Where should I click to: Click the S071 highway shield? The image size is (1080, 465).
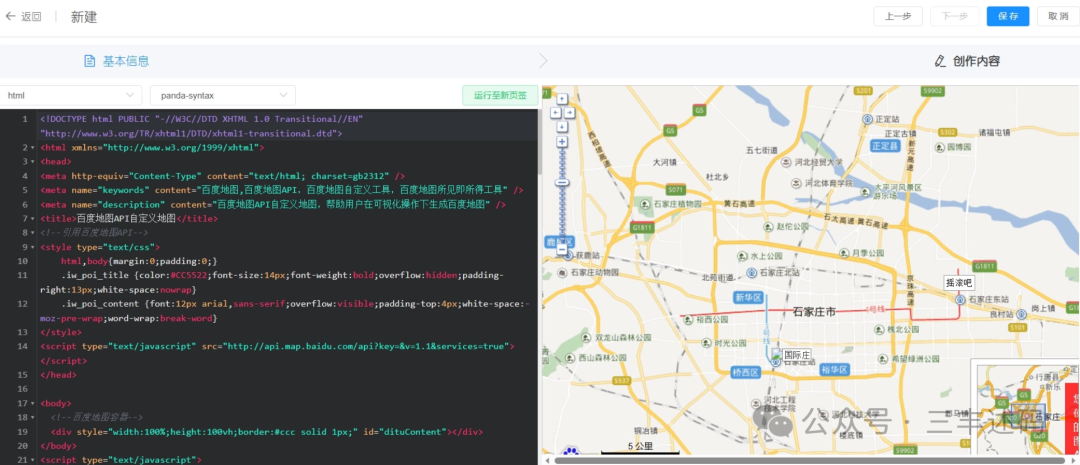pyautogui.click(x=676, y=189)
